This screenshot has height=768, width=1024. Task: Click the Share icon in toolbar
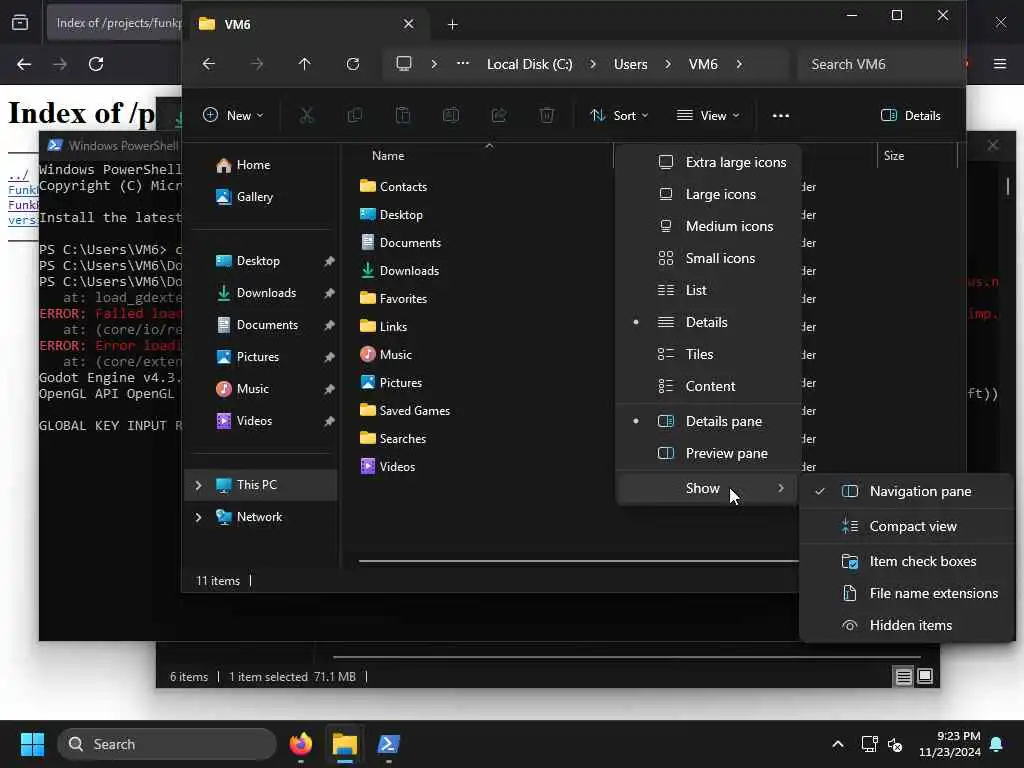pyautogui.click(x=499, y=116)
